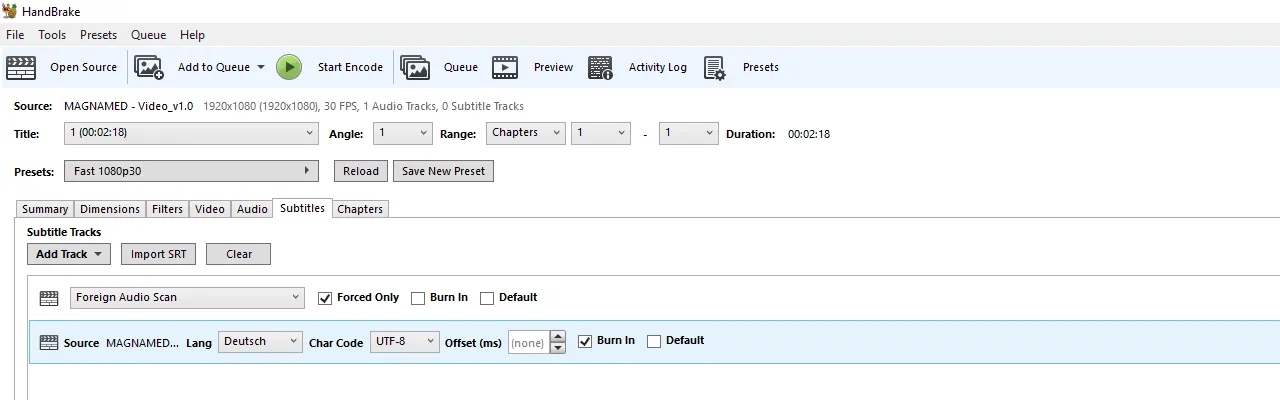Open the Activity Log icon
Image resolution: width=1280 pixels, height=400 pixels.
tap(600, 67)
